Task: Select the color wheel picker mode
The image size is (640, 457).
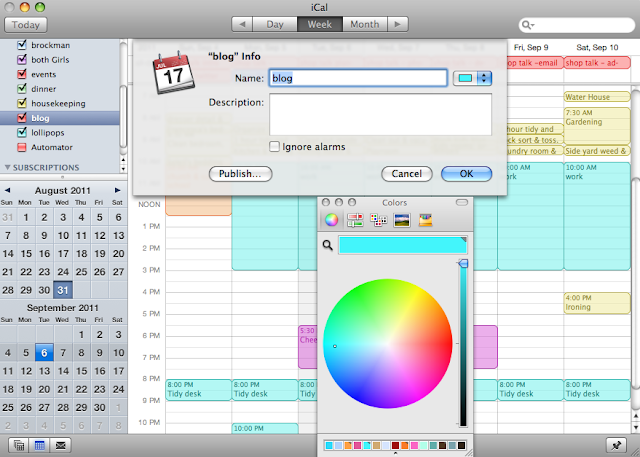Action: click(x=331, y=220)
